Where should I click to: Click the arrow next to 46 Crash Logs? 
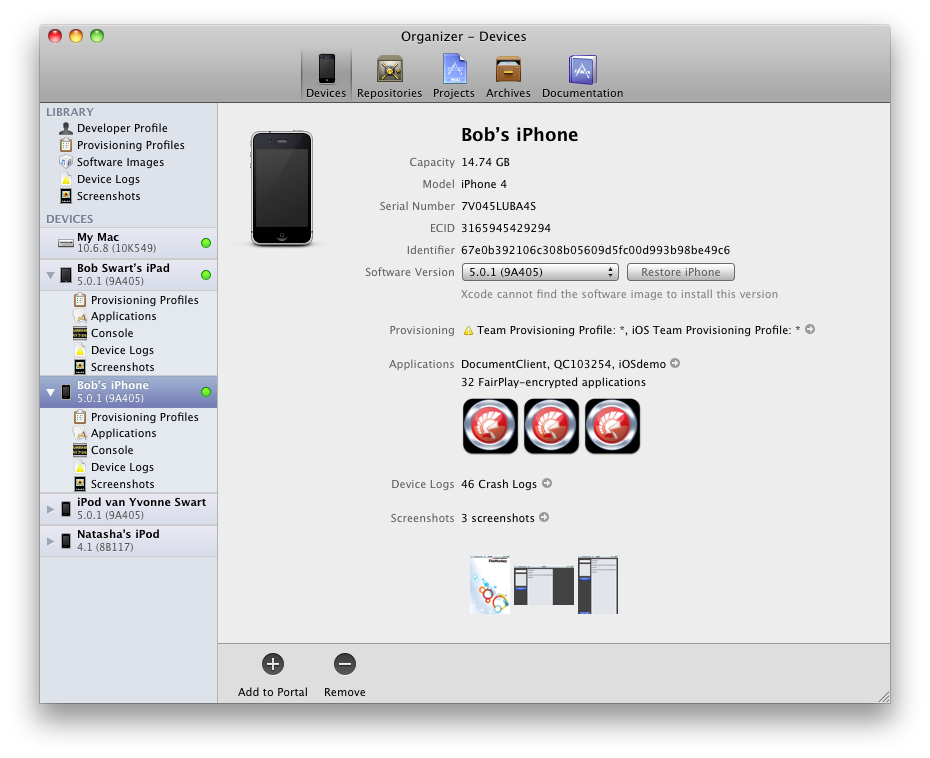pos(547,483)
